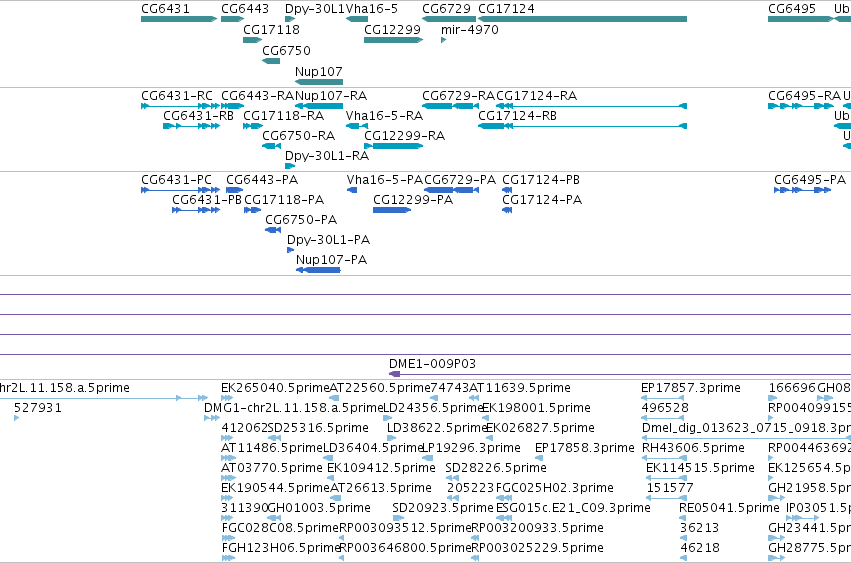This screenshot has width=851, height=563.
Task: Click EST AT11639.5prime
Action: 473,398
